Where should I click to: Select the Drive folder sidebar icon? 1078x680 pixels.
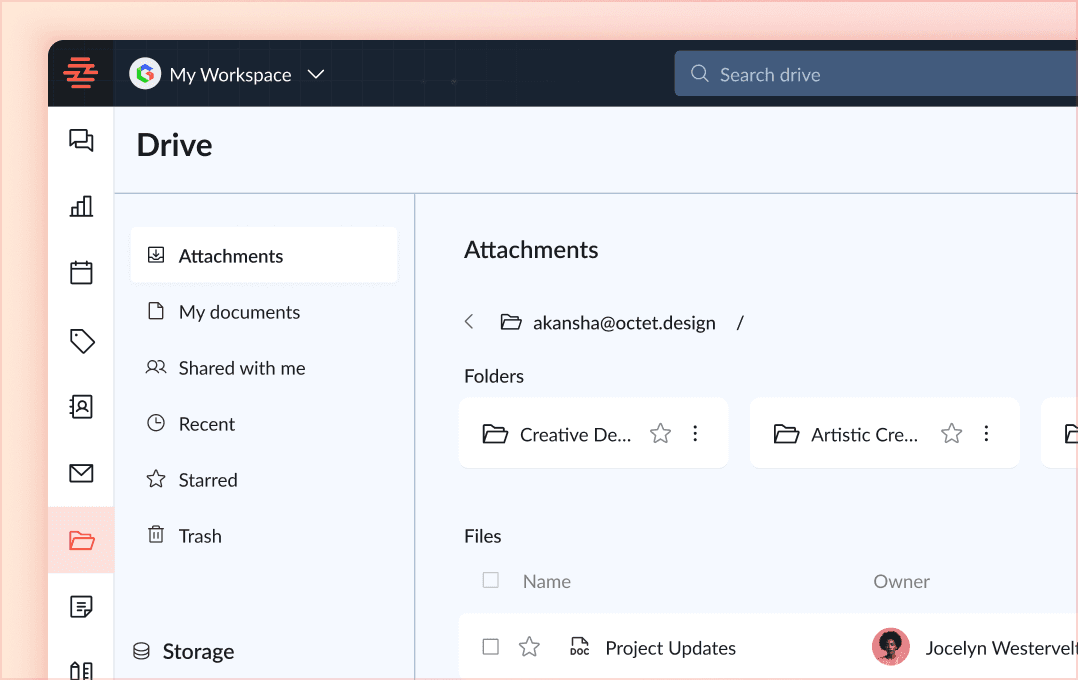(81, 540)
